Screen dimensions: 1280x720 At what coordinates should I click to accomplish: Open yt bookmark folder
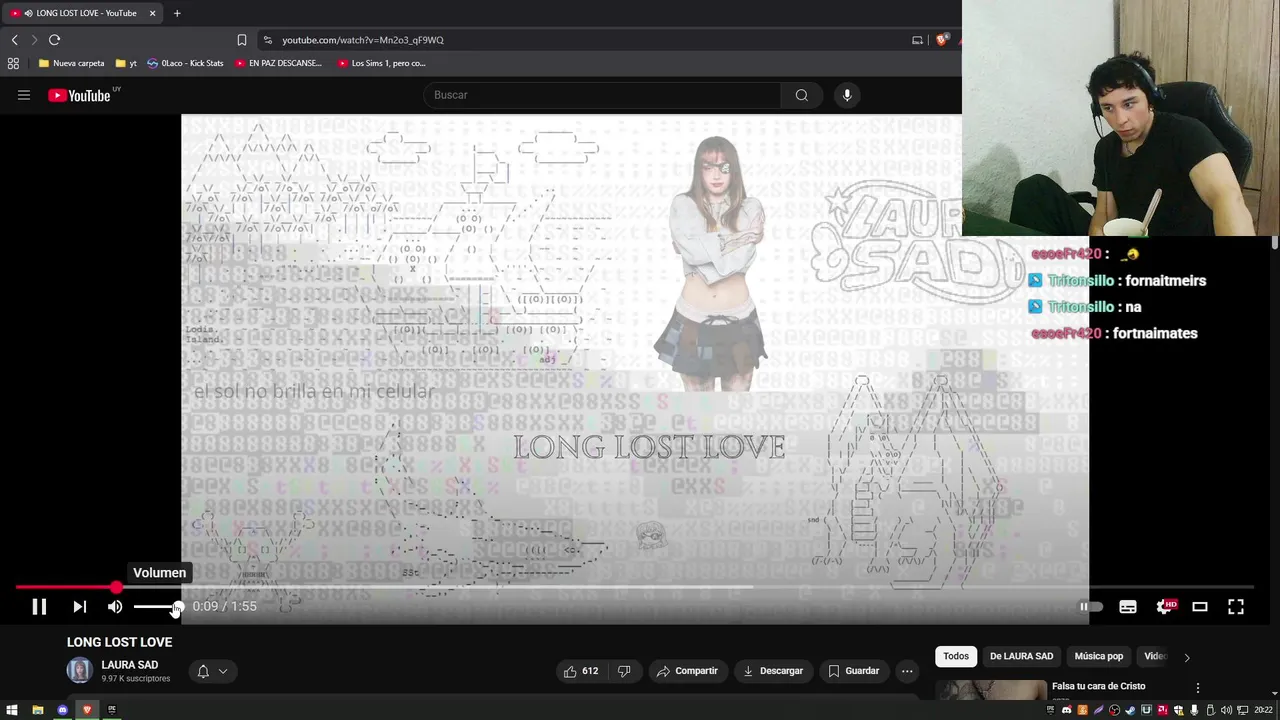(x=126, y=63)
